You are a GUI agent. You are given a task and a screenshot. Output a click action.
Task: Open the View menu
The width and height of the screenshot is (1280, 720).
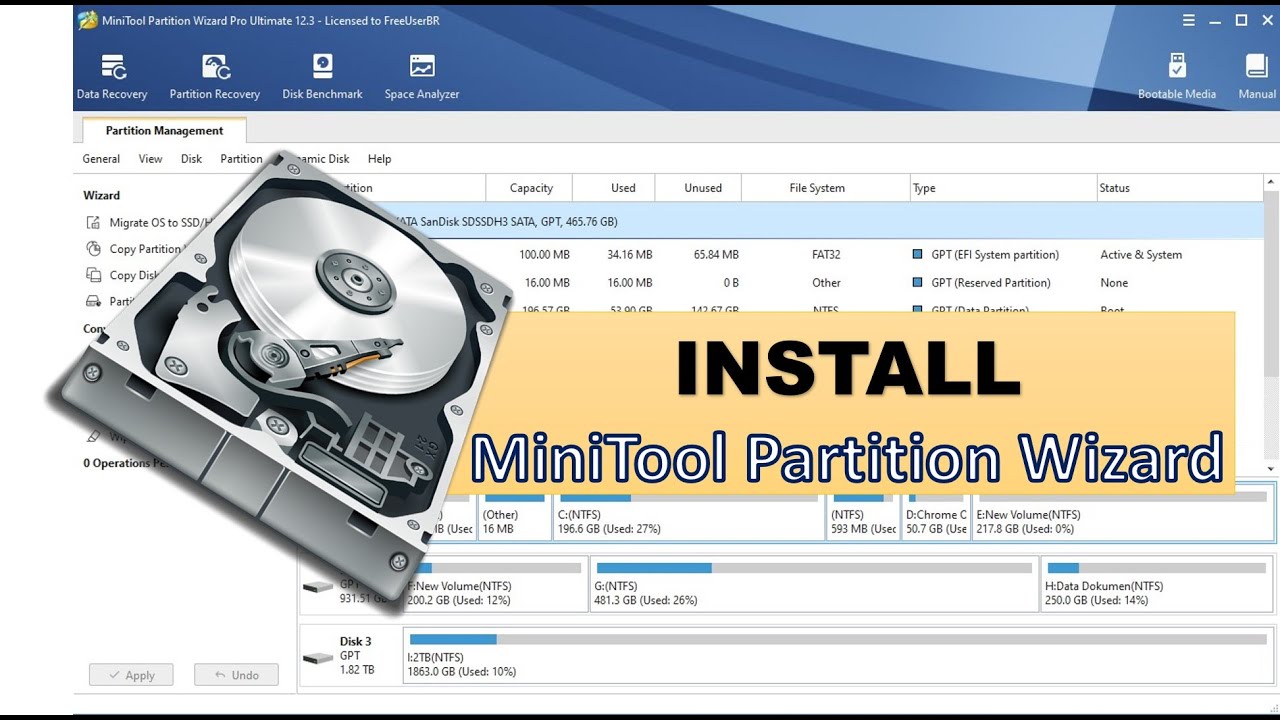click(x=150, y=159)
